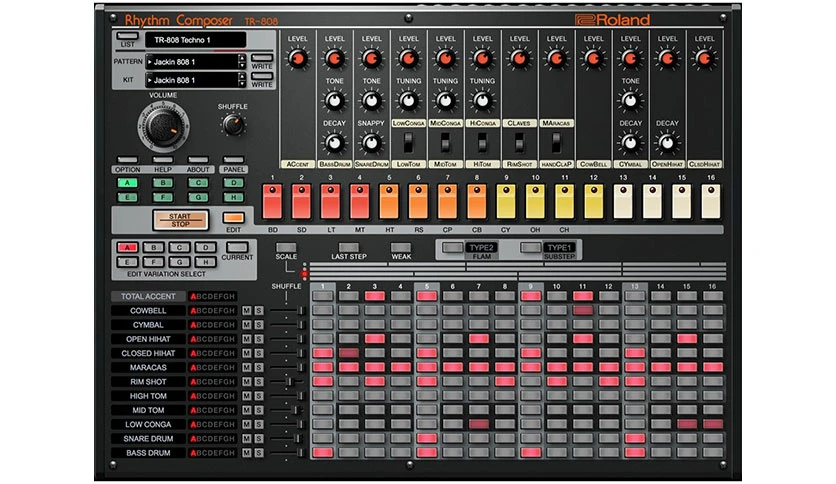Click red step pad 3 (LT)
This screenshot has height=484, width=836.
pyautogui.click(x=331, y=201)
